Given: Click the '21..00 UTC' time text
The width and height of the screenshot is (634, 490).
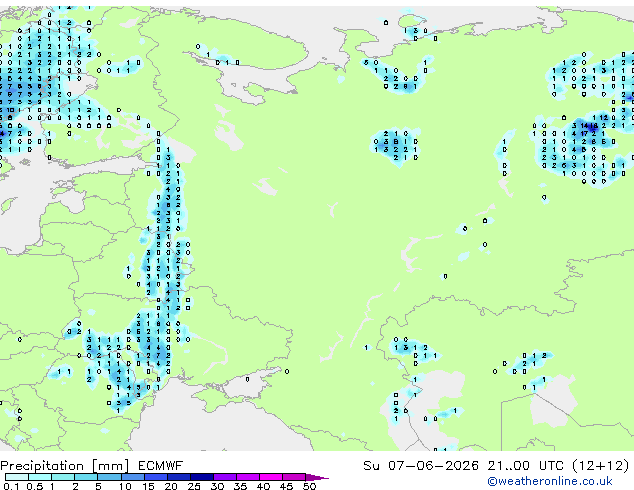Looking at the screenshot, I should [525, 466].
